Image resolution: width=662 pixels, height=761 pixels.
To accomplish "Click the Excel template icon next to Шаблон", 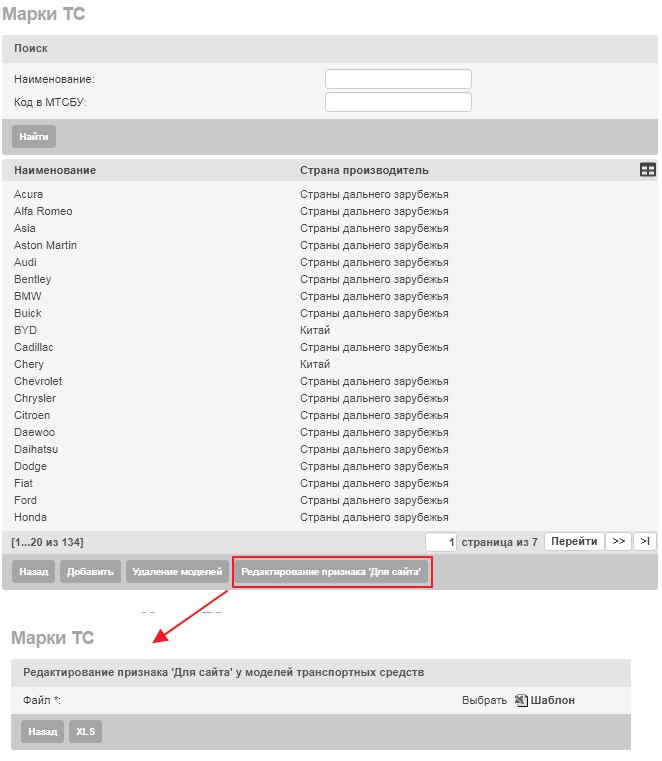I will 521,700.
